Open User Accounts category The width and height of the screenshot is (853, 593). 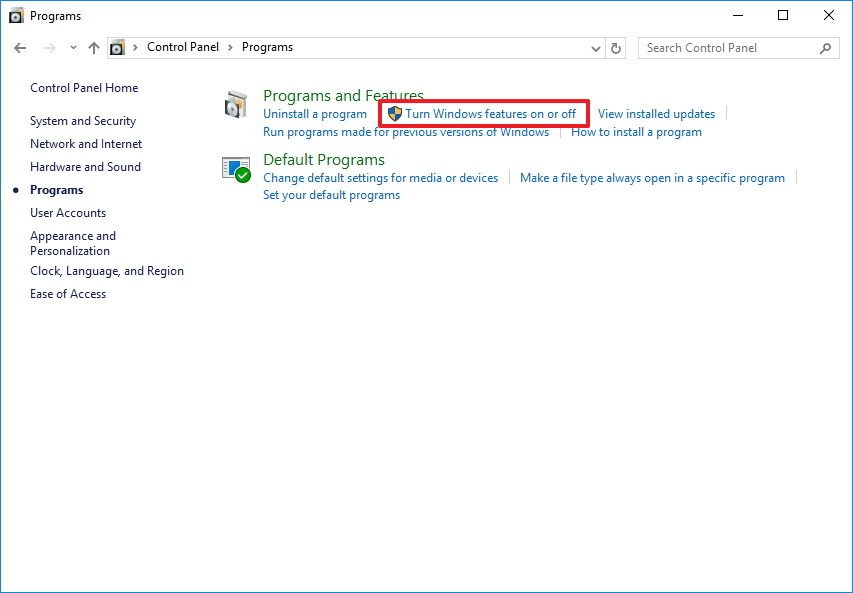[68, 213]
